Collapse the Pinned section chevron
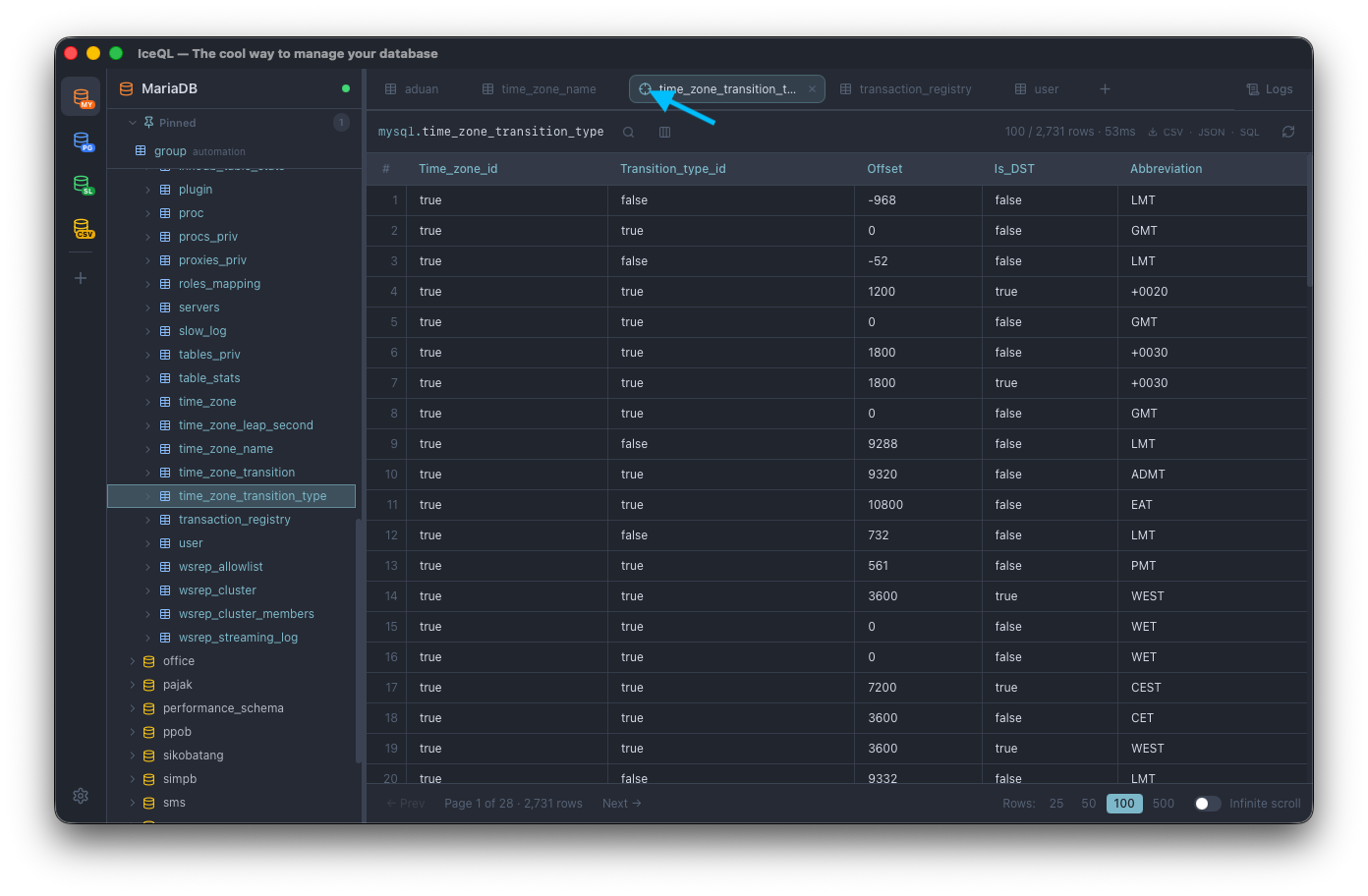 132,123
